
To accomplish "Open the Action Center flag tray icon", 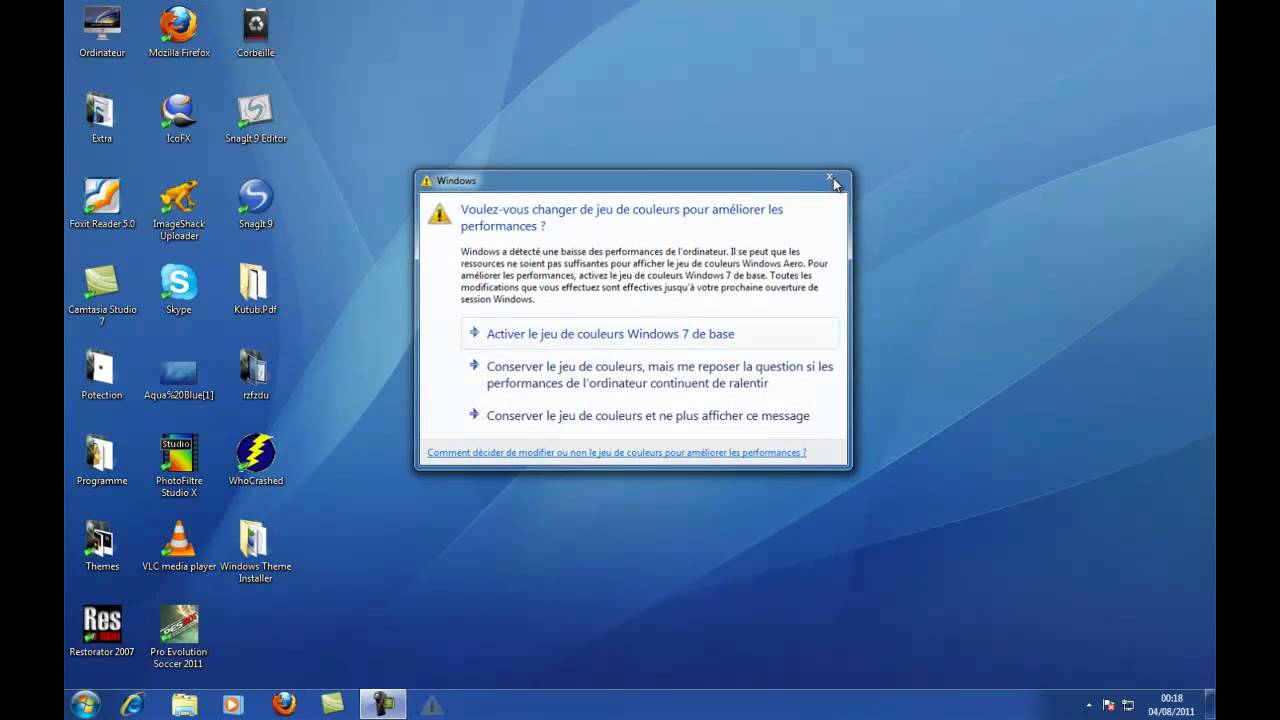I will coord(1108,705).
